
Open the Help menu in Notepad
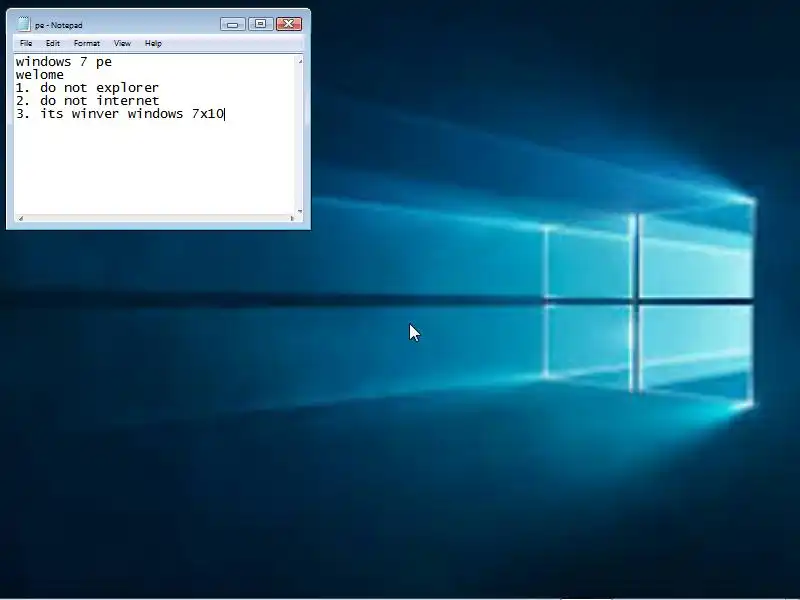pos(153,43)
